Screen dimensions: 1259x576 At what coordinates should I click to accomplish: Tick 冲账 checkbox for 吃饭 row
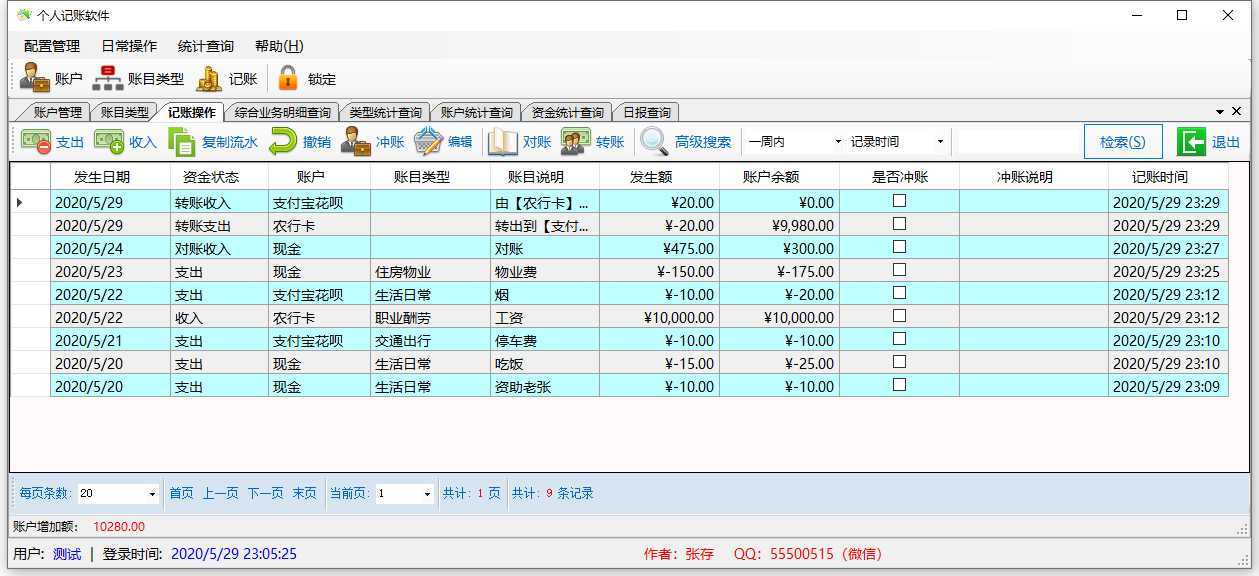pos(899,362)
